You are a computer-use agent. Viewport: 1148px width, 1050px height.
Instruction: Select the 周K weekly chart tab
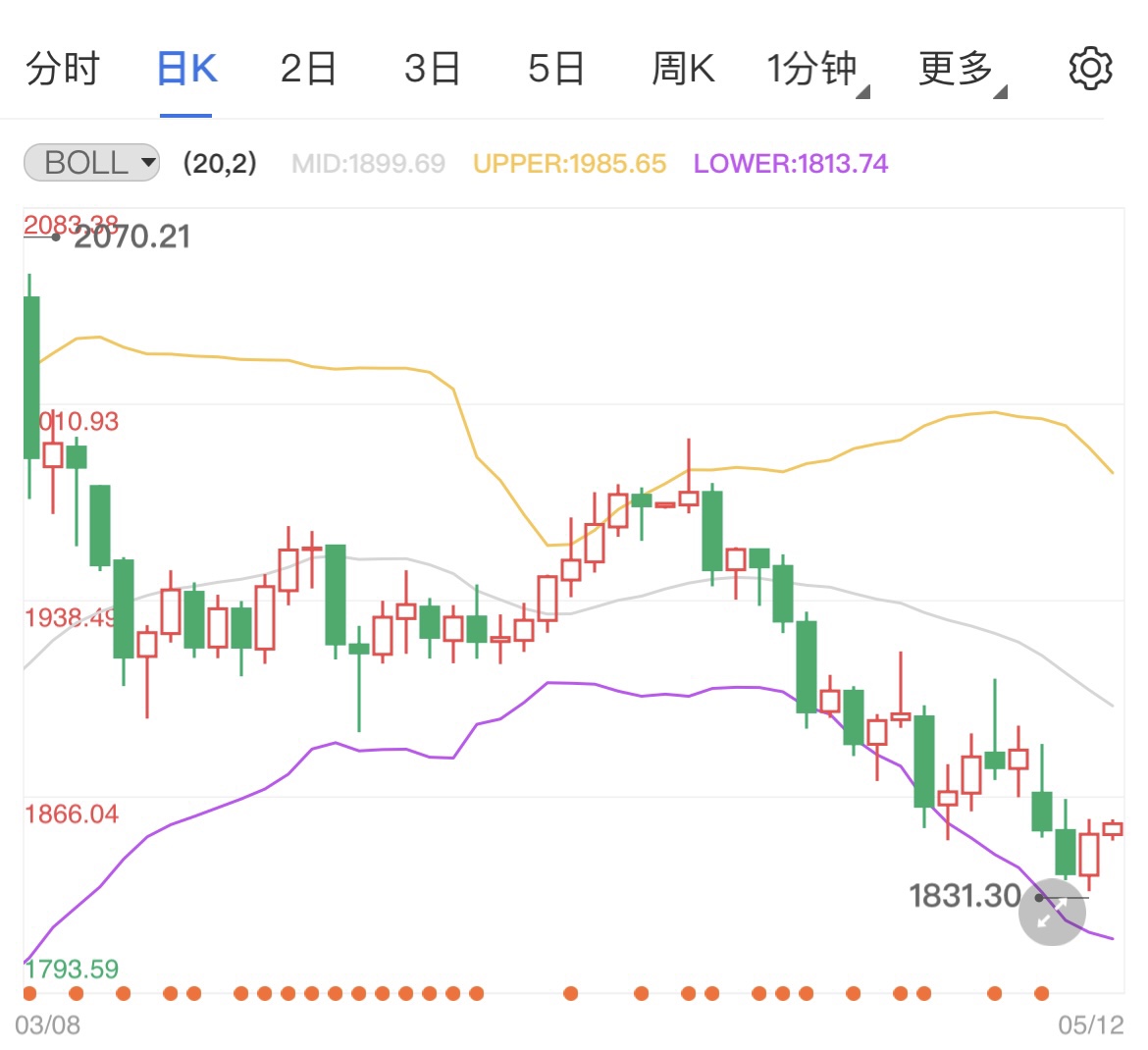tap(682, 68)
